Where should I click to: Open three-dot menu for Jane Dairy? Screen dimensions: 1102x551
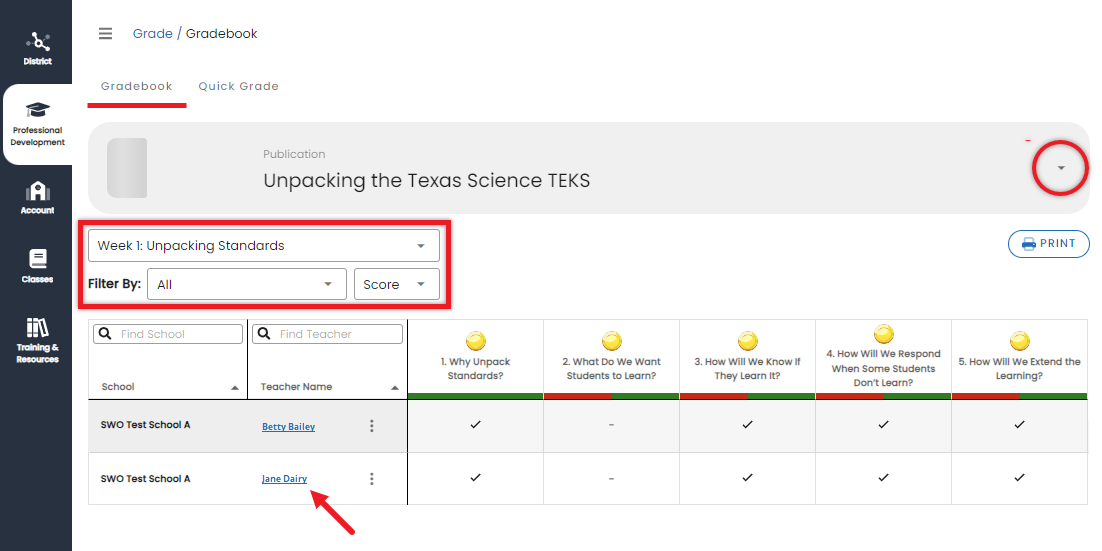pos(372,479)
